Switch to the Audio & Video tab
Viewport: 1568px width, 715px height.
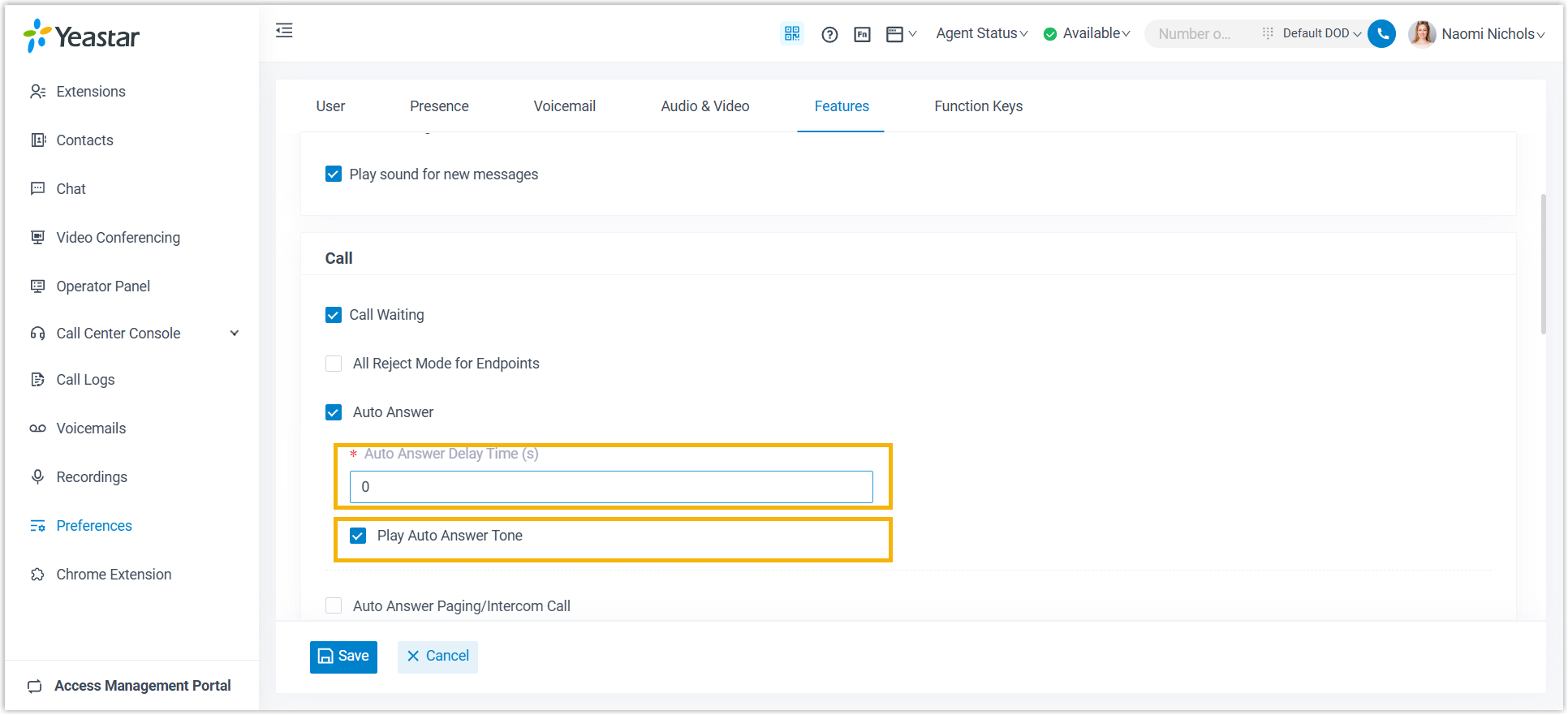pos(704,106)
